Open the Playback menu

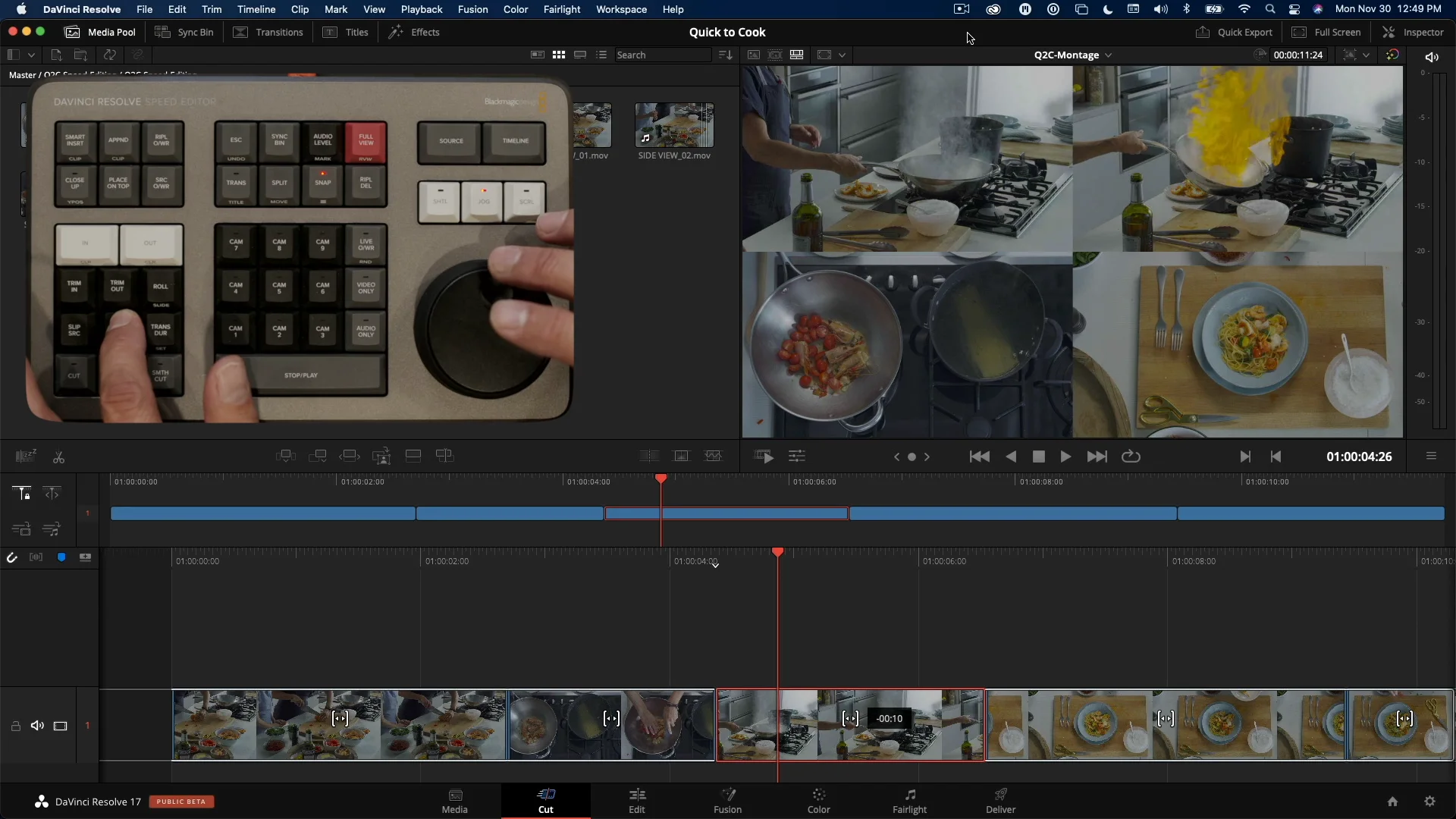(422, 9)
